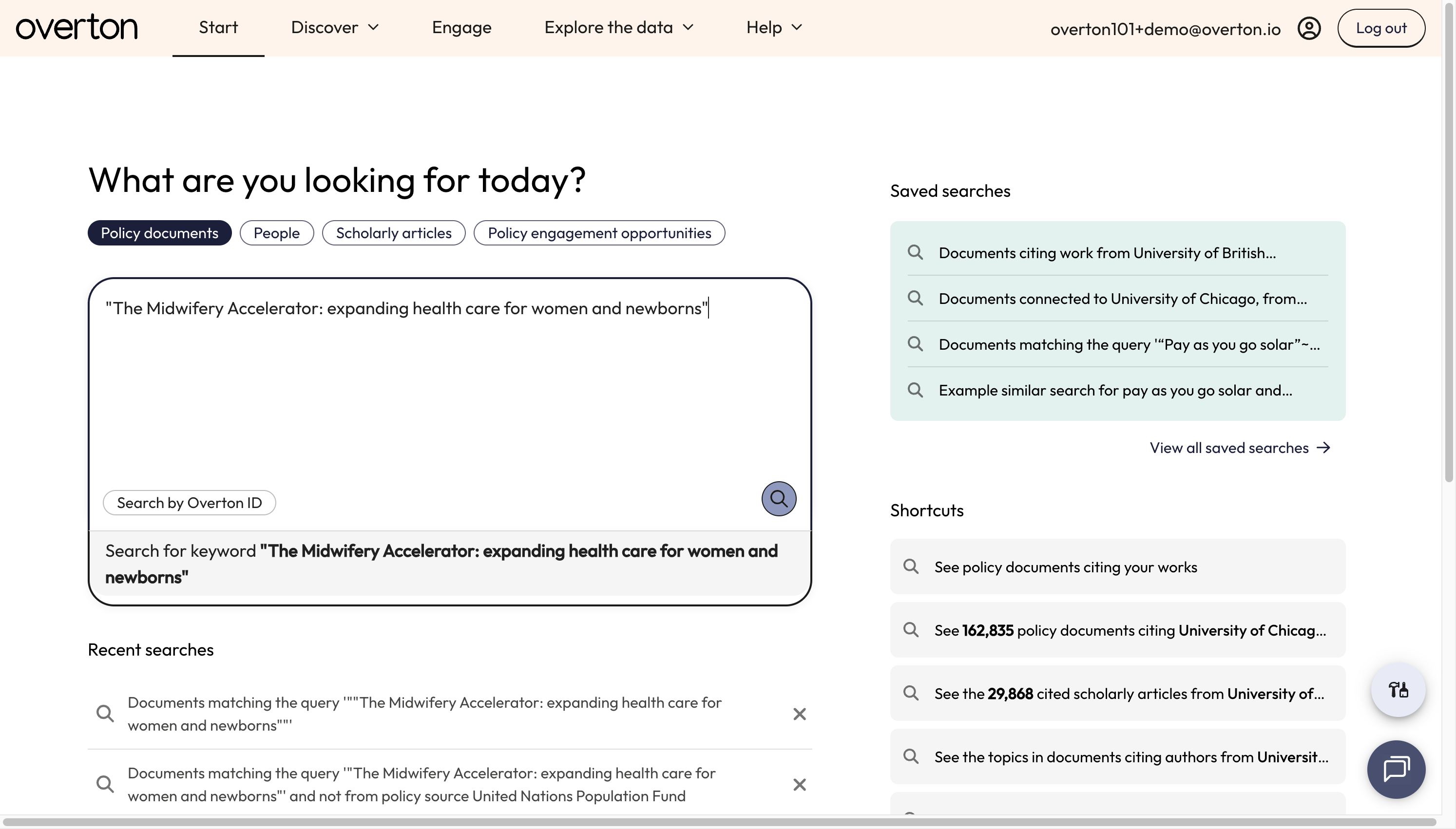Screen dimensions: 1456x829
Task: Click magnifier icon beside 29,868 cited scholarly articles shortcut
Action: click(x=911, y=693)
